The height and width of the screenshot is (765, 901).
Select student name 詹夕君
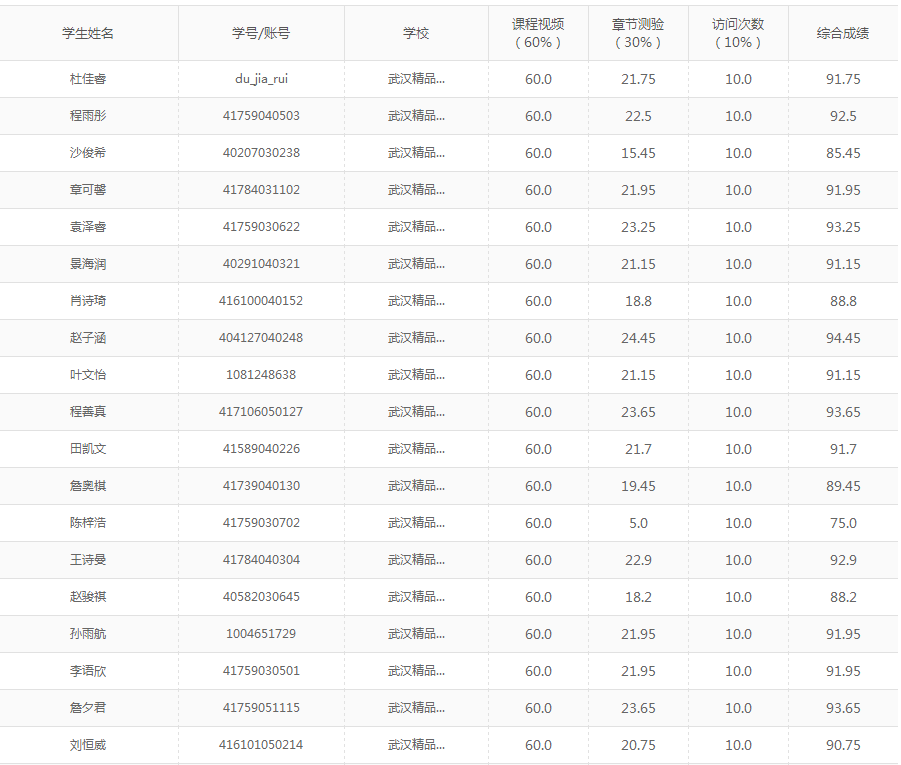pyautogui.click(x=88, y=708)
